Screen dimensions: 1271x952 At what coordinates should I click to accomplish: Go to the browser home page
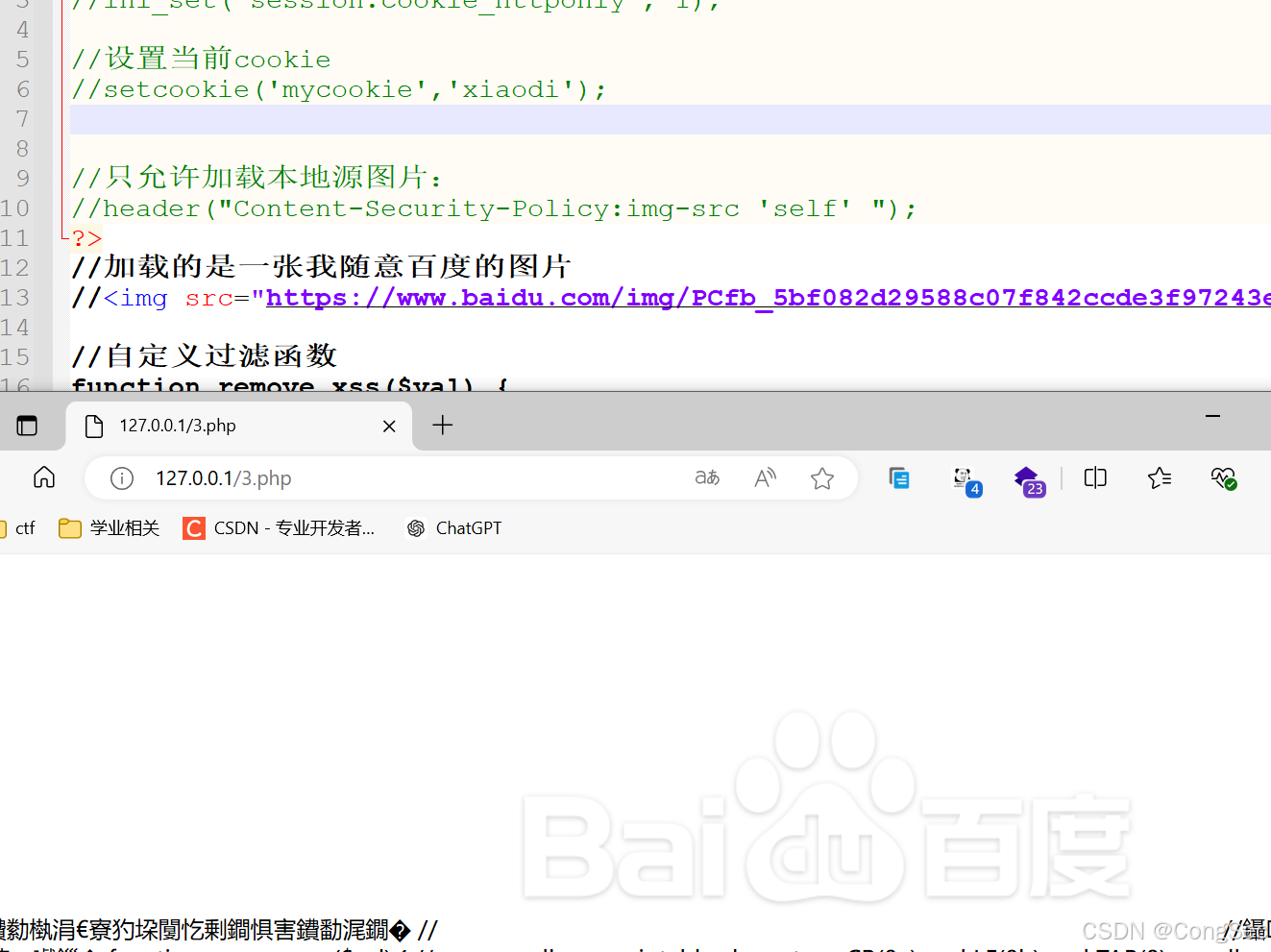click(x=44, y=477)
